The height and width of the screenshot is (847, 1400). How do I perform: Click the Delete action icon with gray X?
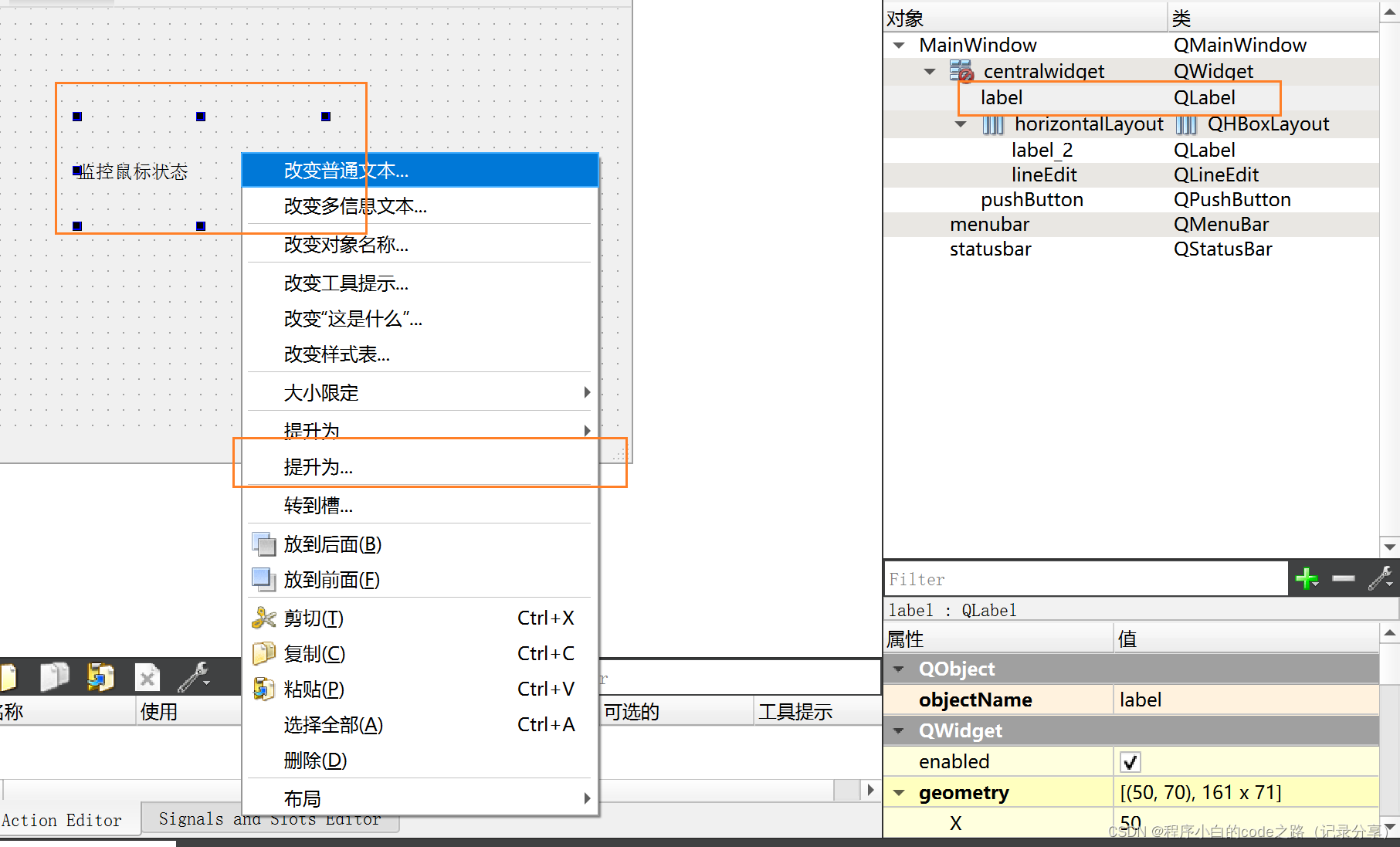(x=147, y=678)
